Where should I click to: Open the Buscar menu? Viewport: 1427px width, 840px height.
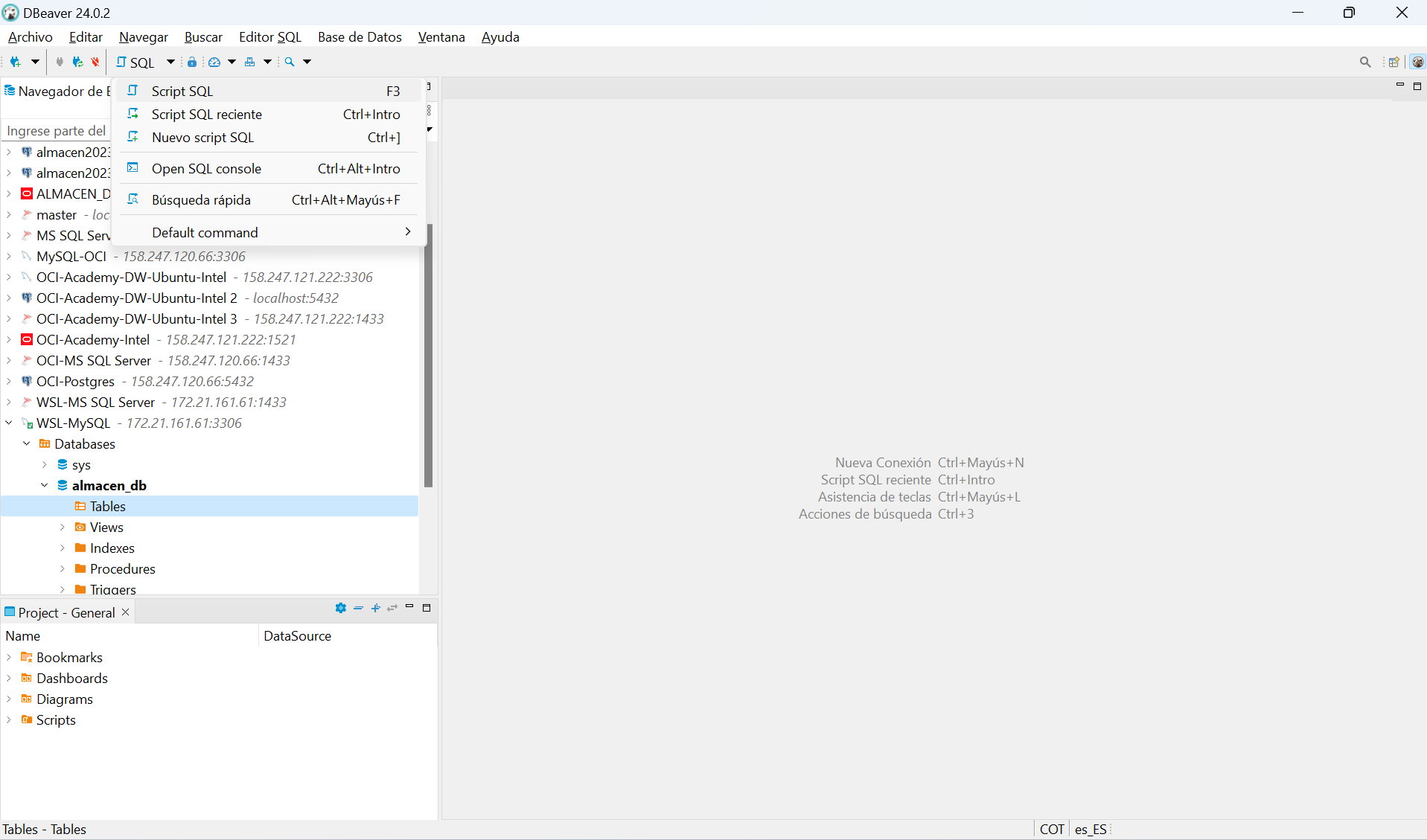pyautogui.click(x=203, y=36)
